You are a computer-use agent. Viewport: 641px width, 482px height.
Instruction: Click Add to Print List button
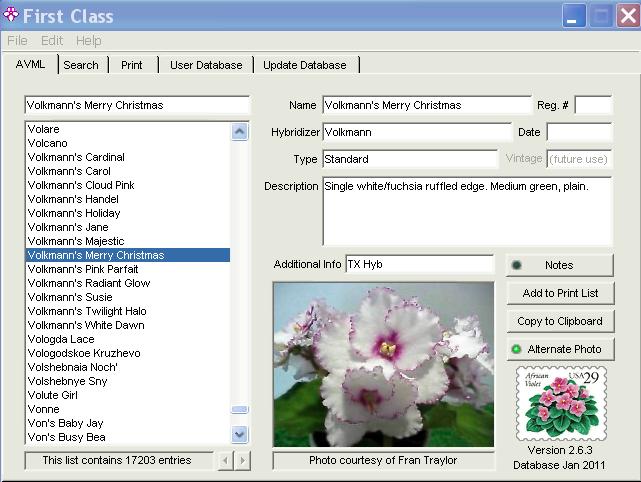(x=560, y=293)
